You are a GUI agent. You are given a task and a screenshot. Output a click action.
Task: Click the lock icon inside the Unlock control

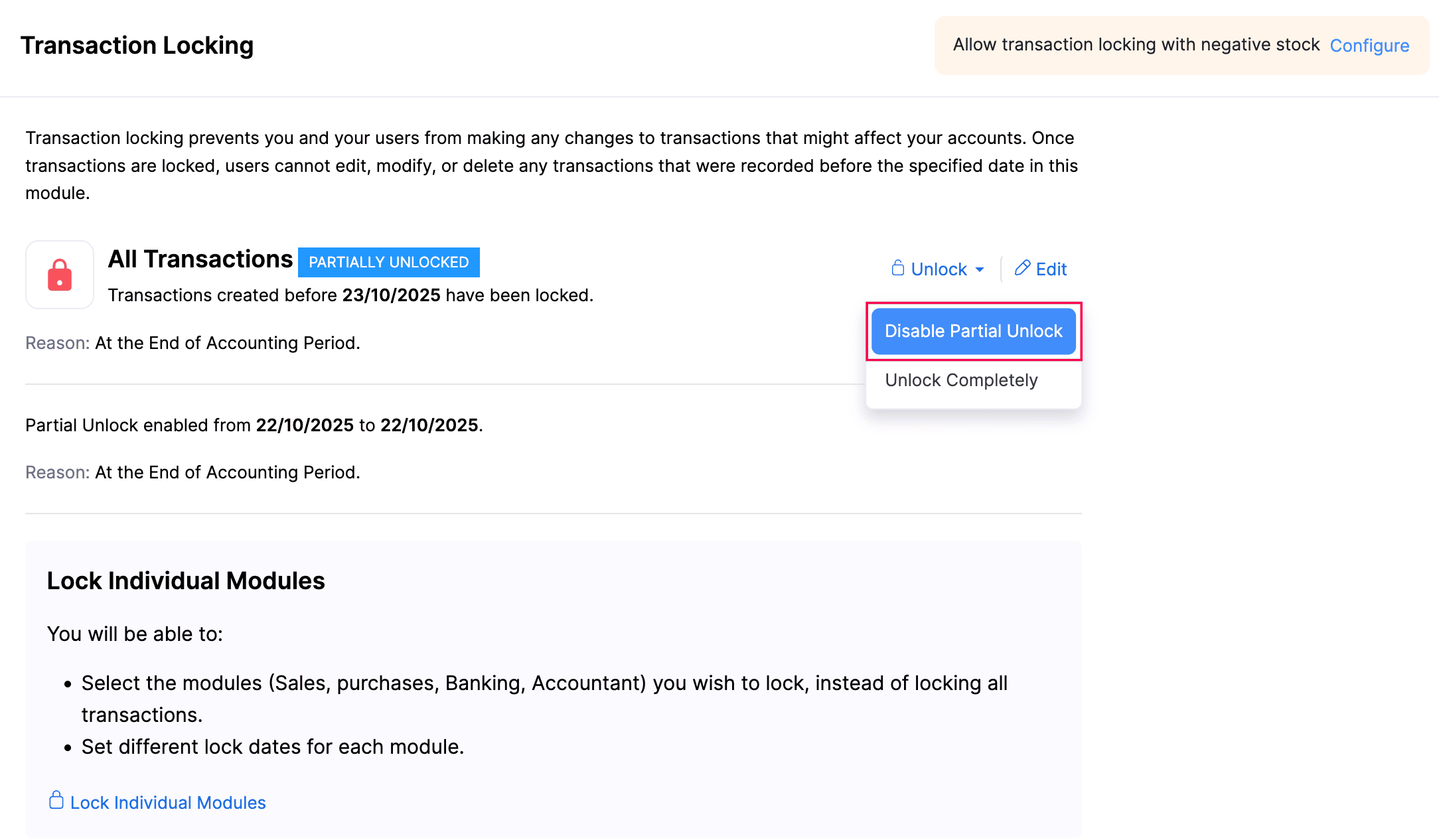coord(898,269)
